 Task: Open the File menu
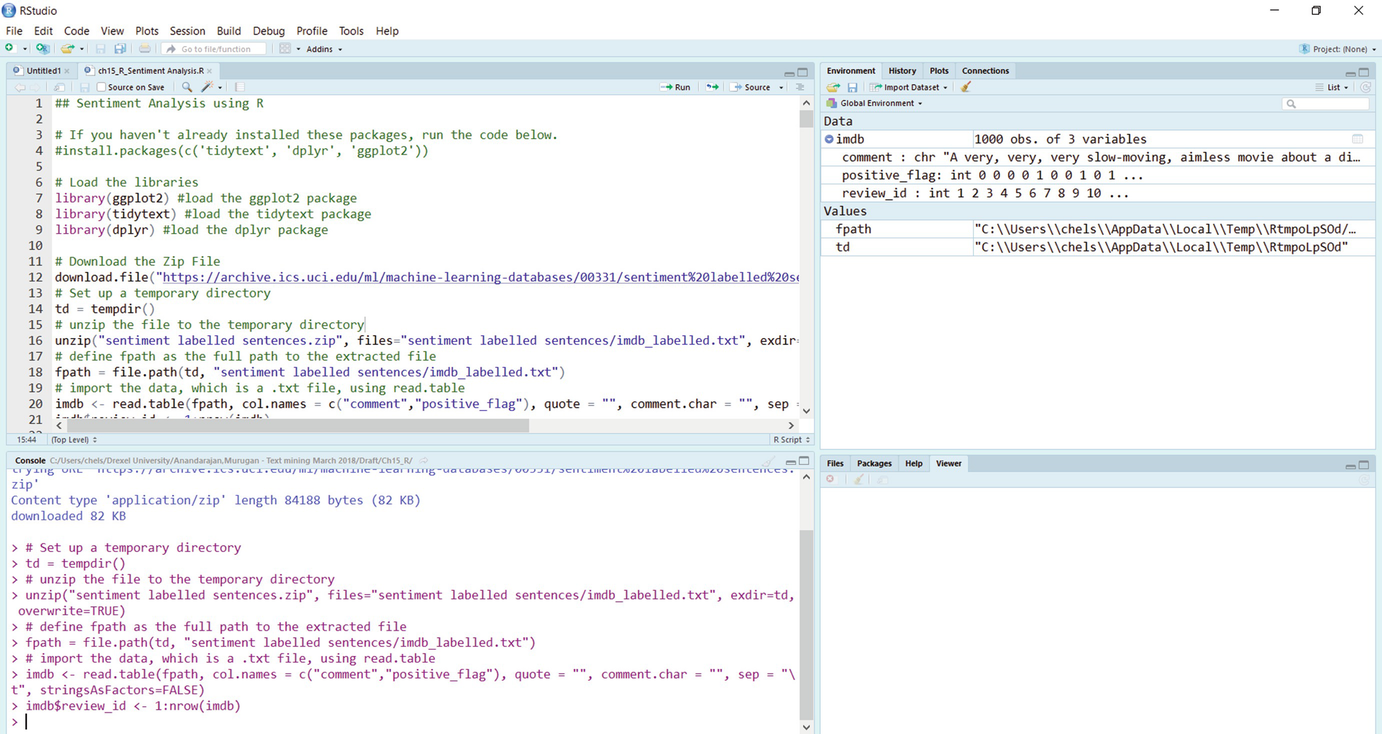click(14, 31)
